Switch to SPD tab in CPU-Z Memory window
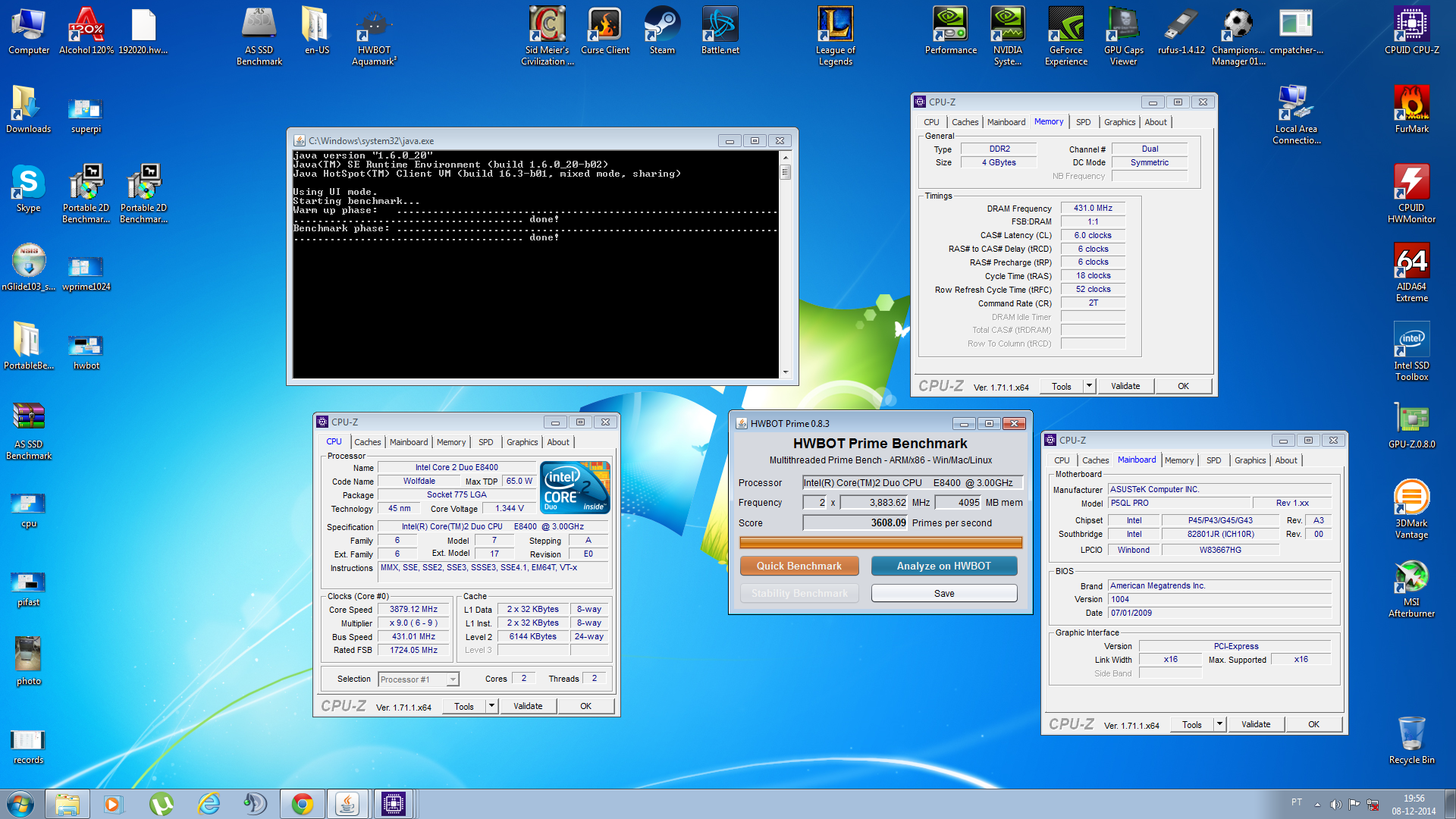Image resolution: width=1456 pixels, height=819 pixels. point(1083,122)
